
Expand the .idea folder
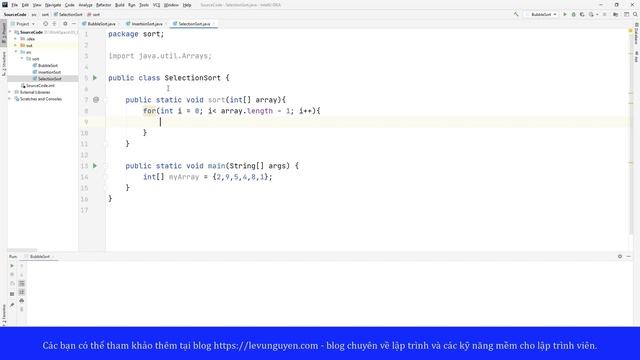(x=16, y=39)
